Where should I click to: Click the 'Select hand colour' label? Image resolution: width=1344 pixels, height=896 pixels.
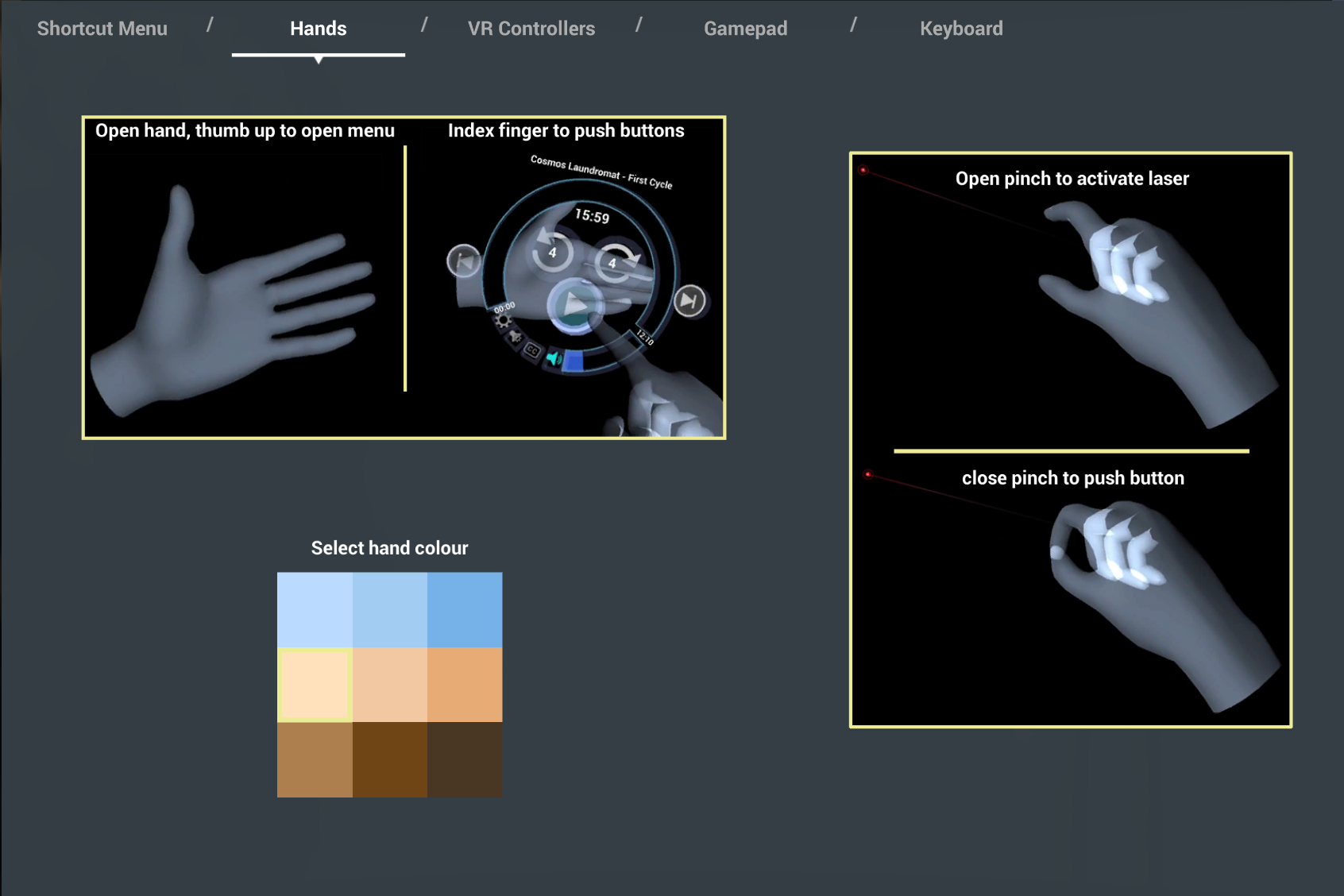pos(389,548)
